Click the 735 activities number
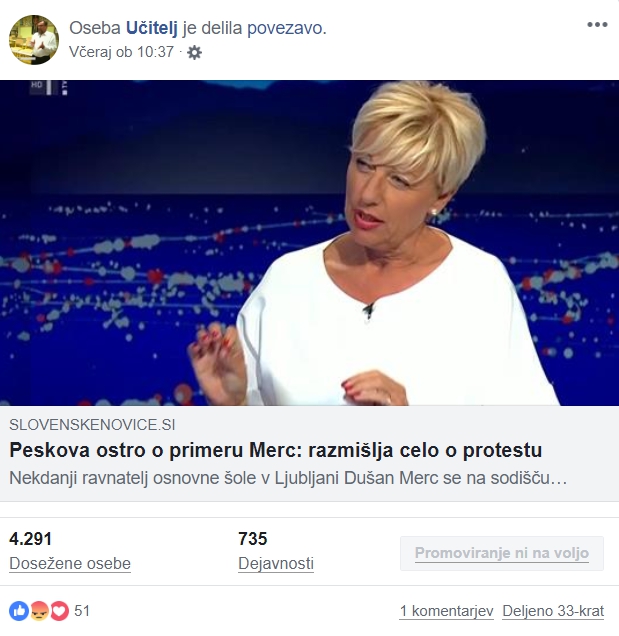This screenshot has width=619, height=636. 253,539
